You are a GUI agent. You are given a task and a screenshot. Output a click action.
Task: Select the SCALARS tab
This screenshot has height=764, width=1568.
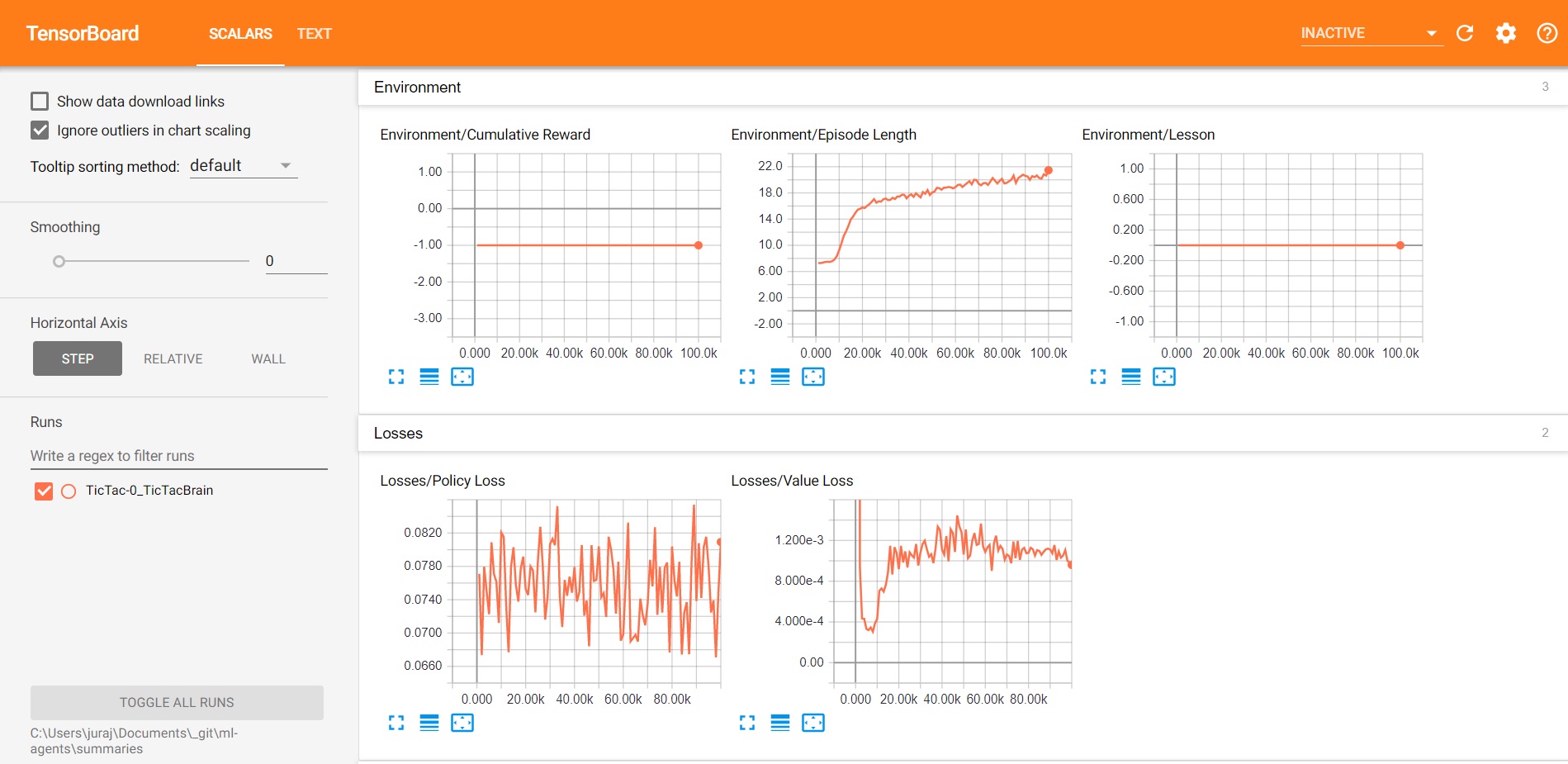(240, 34)
